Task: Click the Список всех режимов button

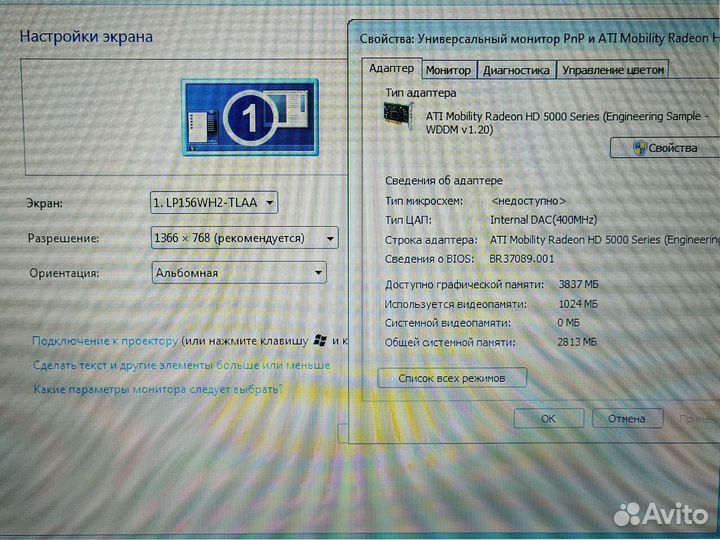Action: click(x=452, y=378)
